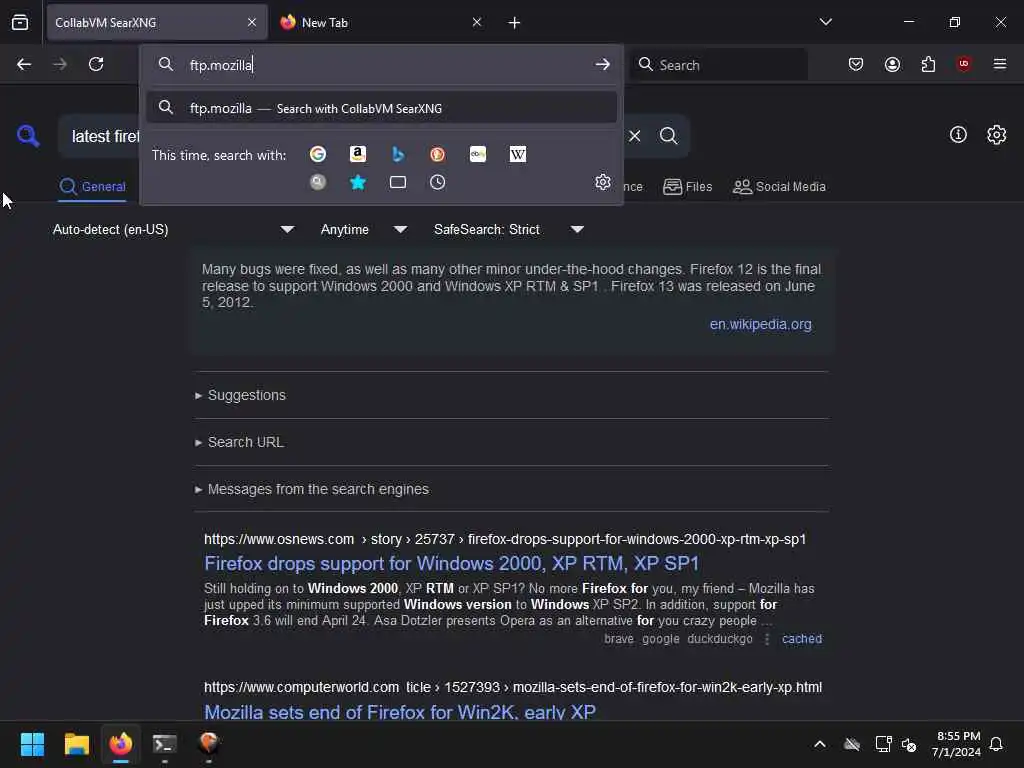
Task: Open the Firefox hamburger menu
Action: (1000, 64)
